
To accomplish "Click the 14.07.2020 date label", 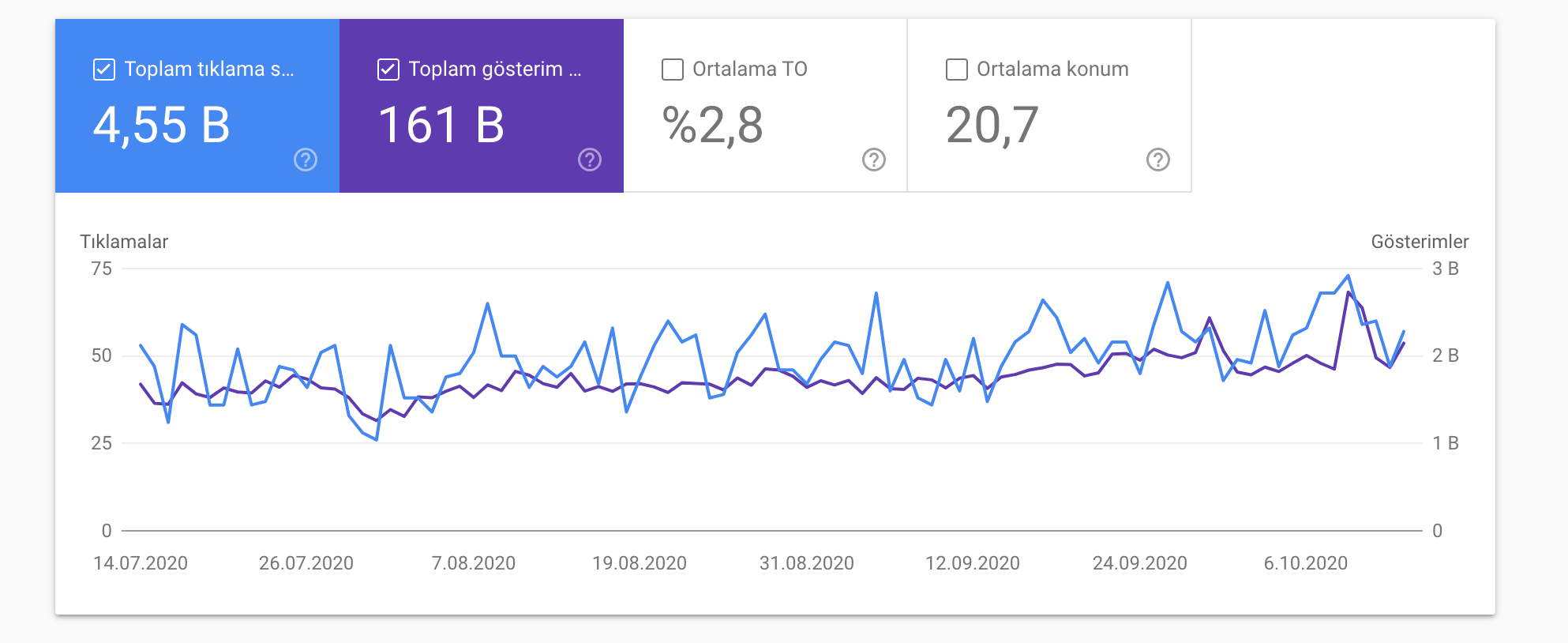I will (141, 563).
